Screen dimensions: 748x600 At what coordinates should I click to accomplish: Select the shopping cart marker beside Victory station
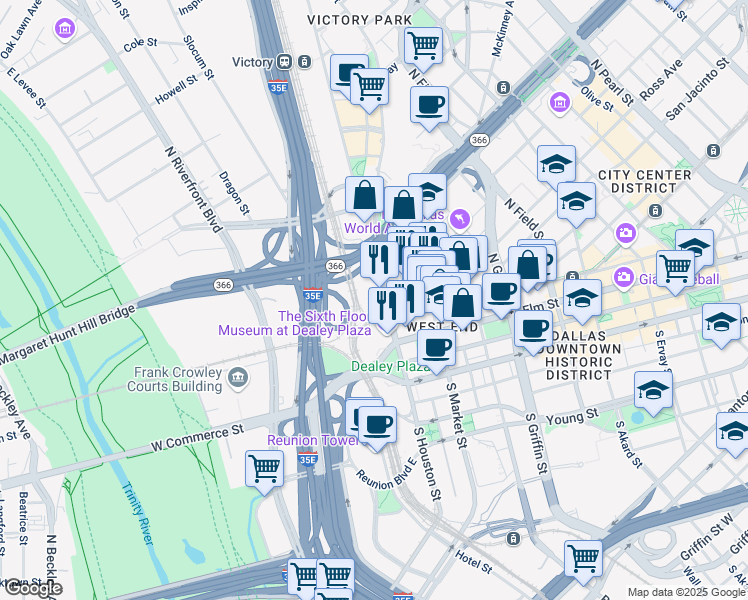click(x=369, y=87)
